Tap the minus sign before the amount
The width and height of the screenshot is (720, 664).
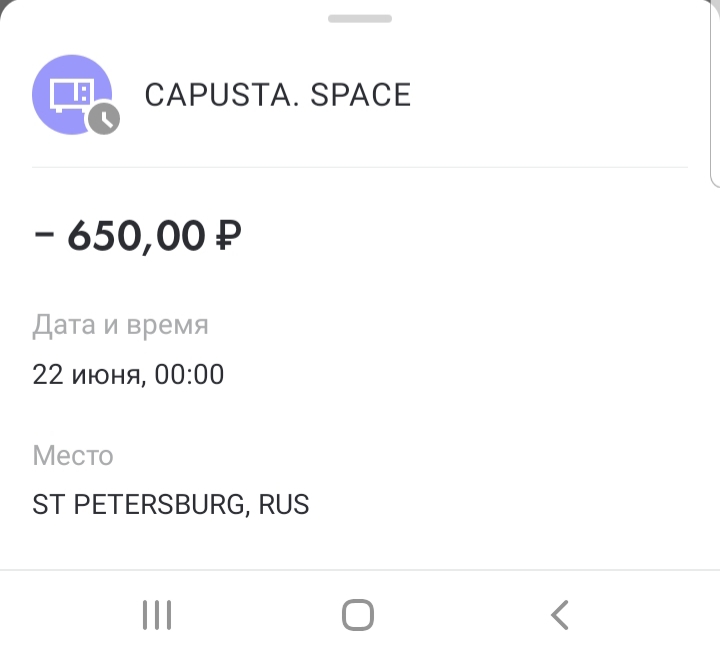point(44,235)
